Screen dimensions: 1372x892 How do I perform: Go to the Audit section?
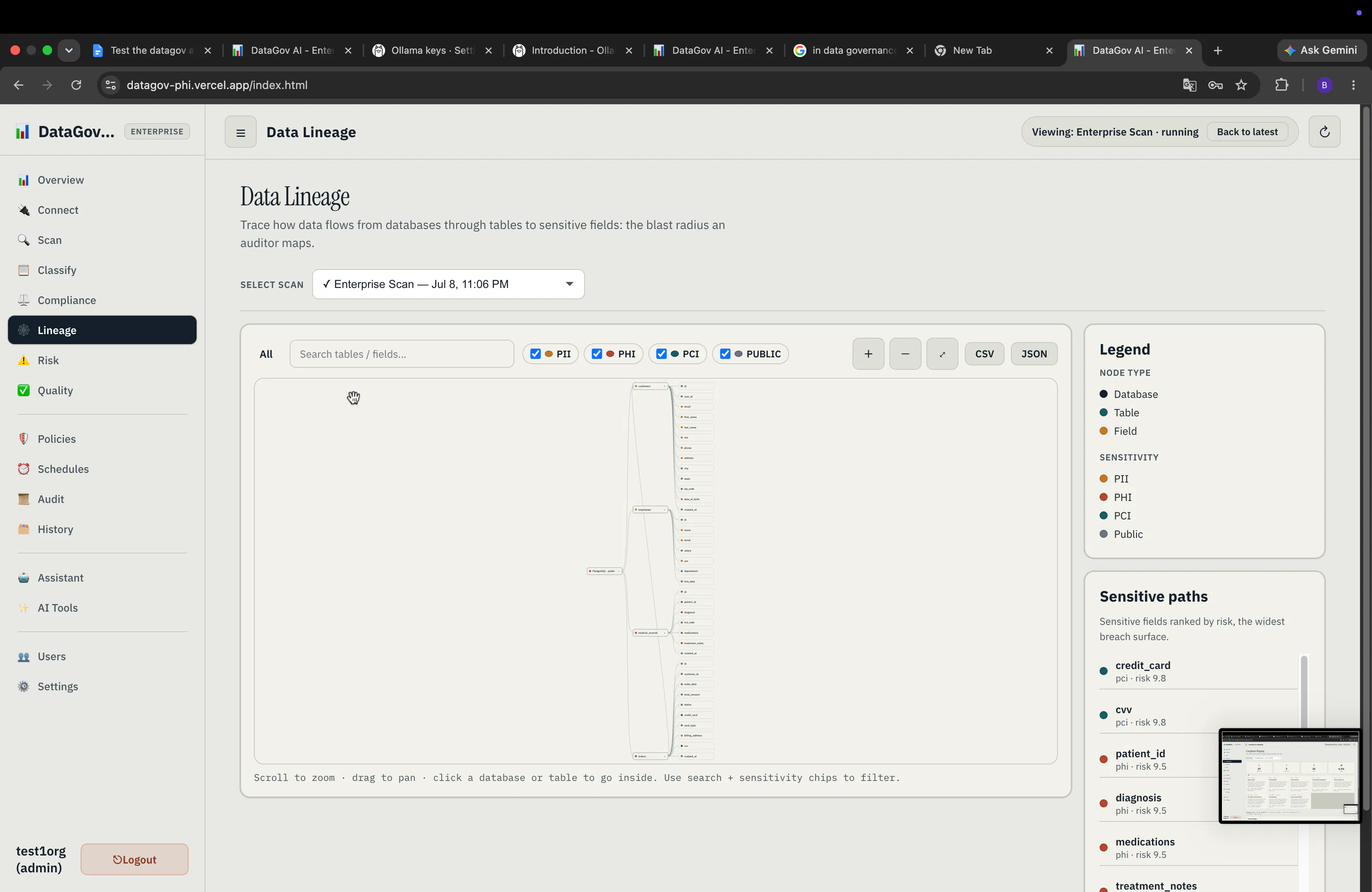coord(102,499)
